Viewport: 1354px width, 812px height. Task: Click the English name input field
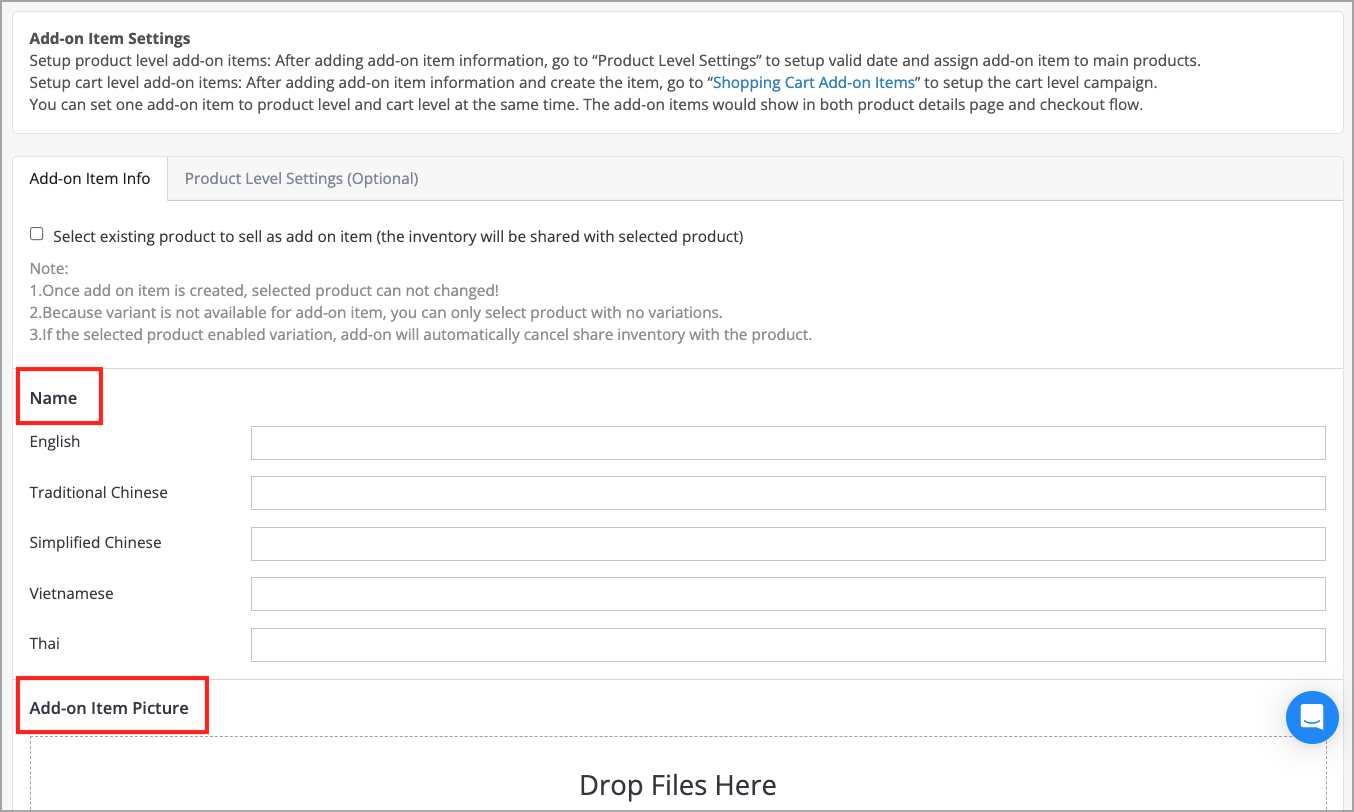(787, 442)
